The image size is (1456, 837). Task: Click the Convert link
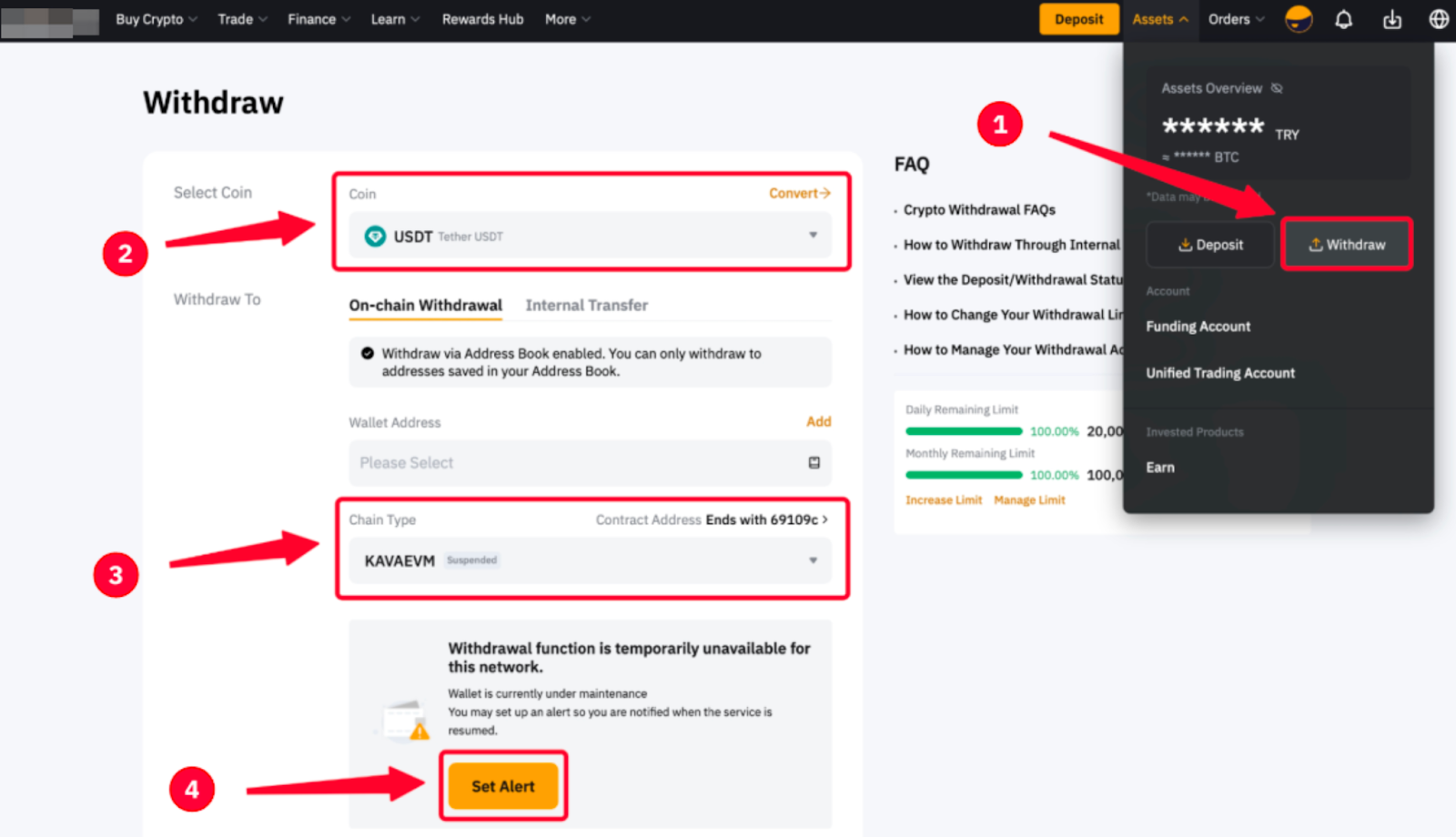tap(799, 194)
